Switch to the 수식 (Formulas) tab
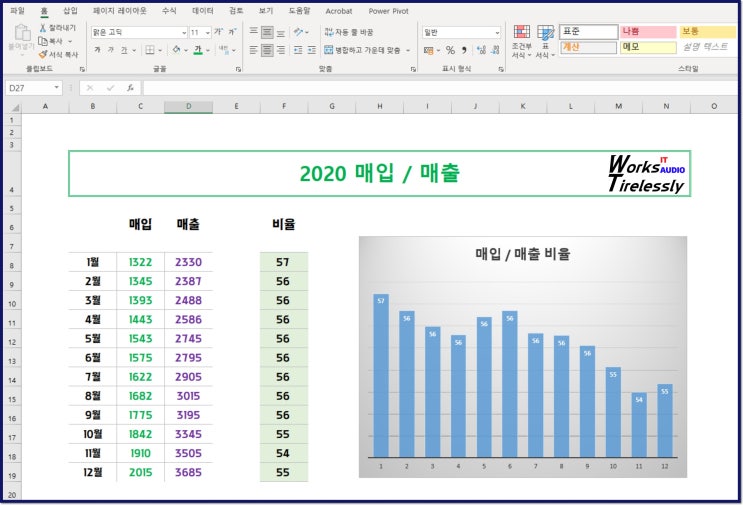This screenshot has height=505, width=743. pyautogui.click(x=169, y=10)
